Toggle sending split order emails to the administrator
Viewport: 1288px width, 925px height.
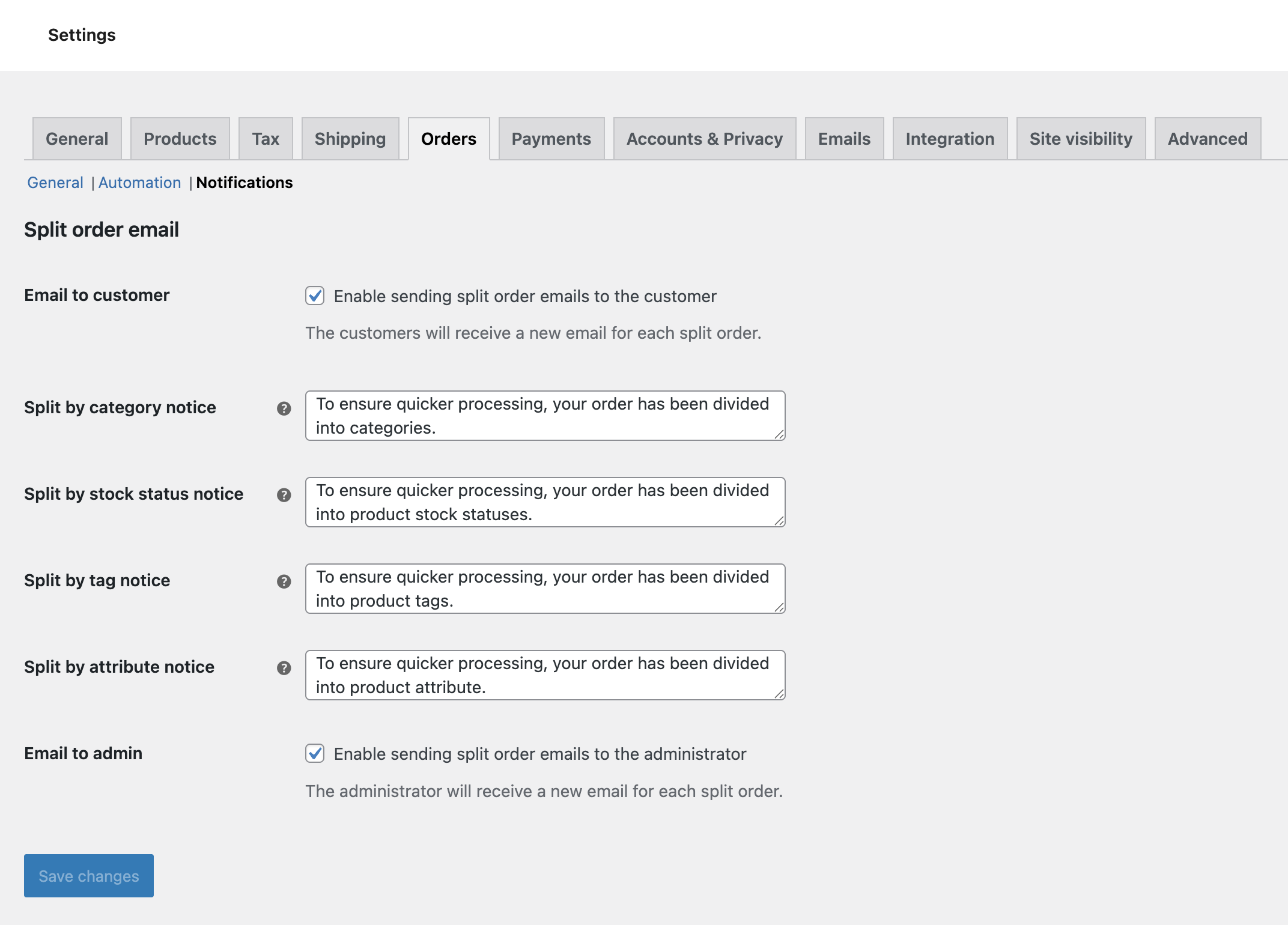315,753
